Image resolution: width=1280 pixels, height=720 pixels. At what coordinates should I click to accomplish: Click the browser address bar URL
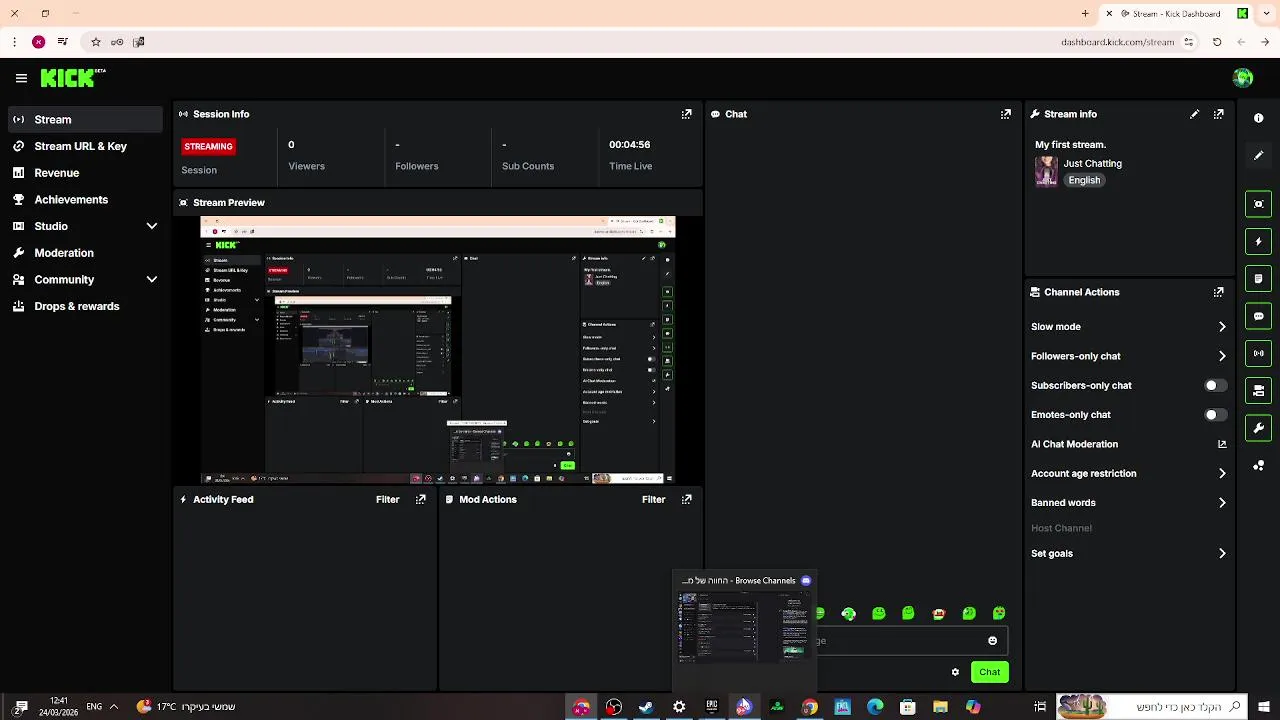click(1117, 42)
